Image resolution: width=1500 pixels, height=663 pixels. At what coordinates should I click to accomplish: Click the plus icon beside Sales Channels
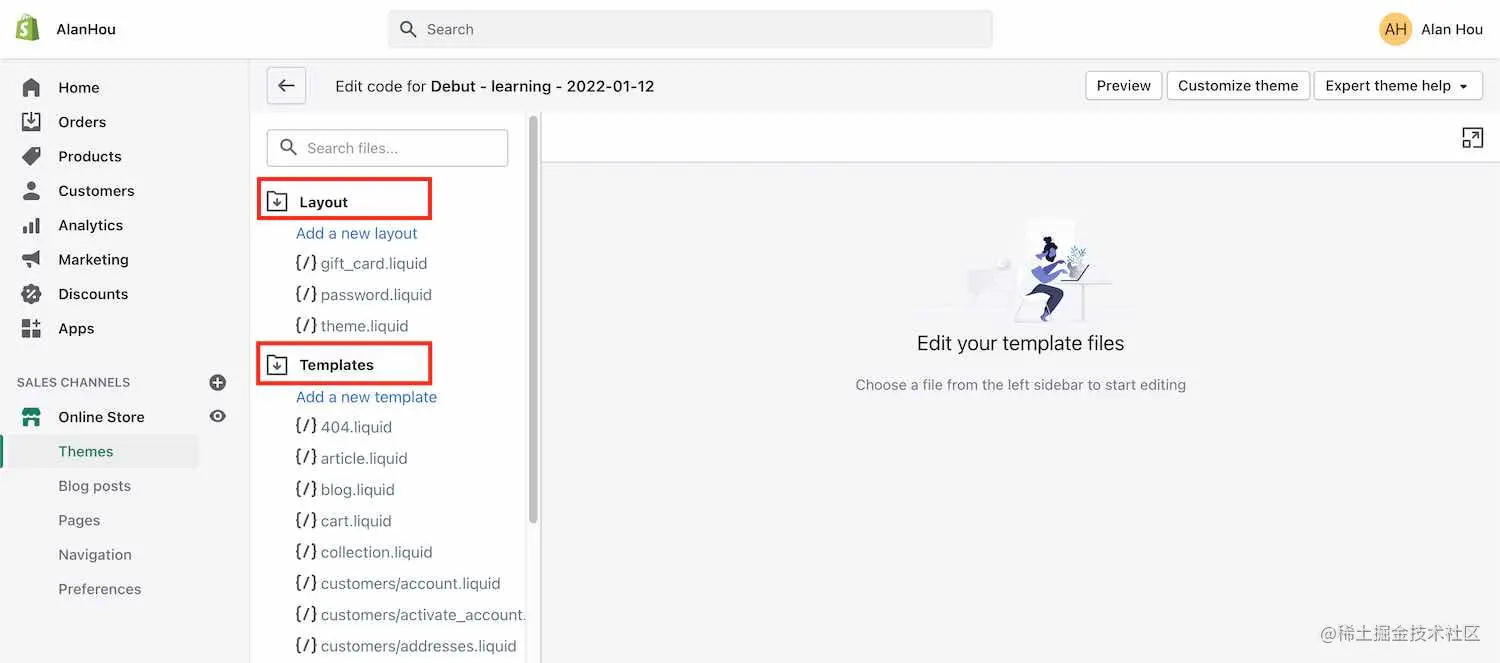point(217,381)
